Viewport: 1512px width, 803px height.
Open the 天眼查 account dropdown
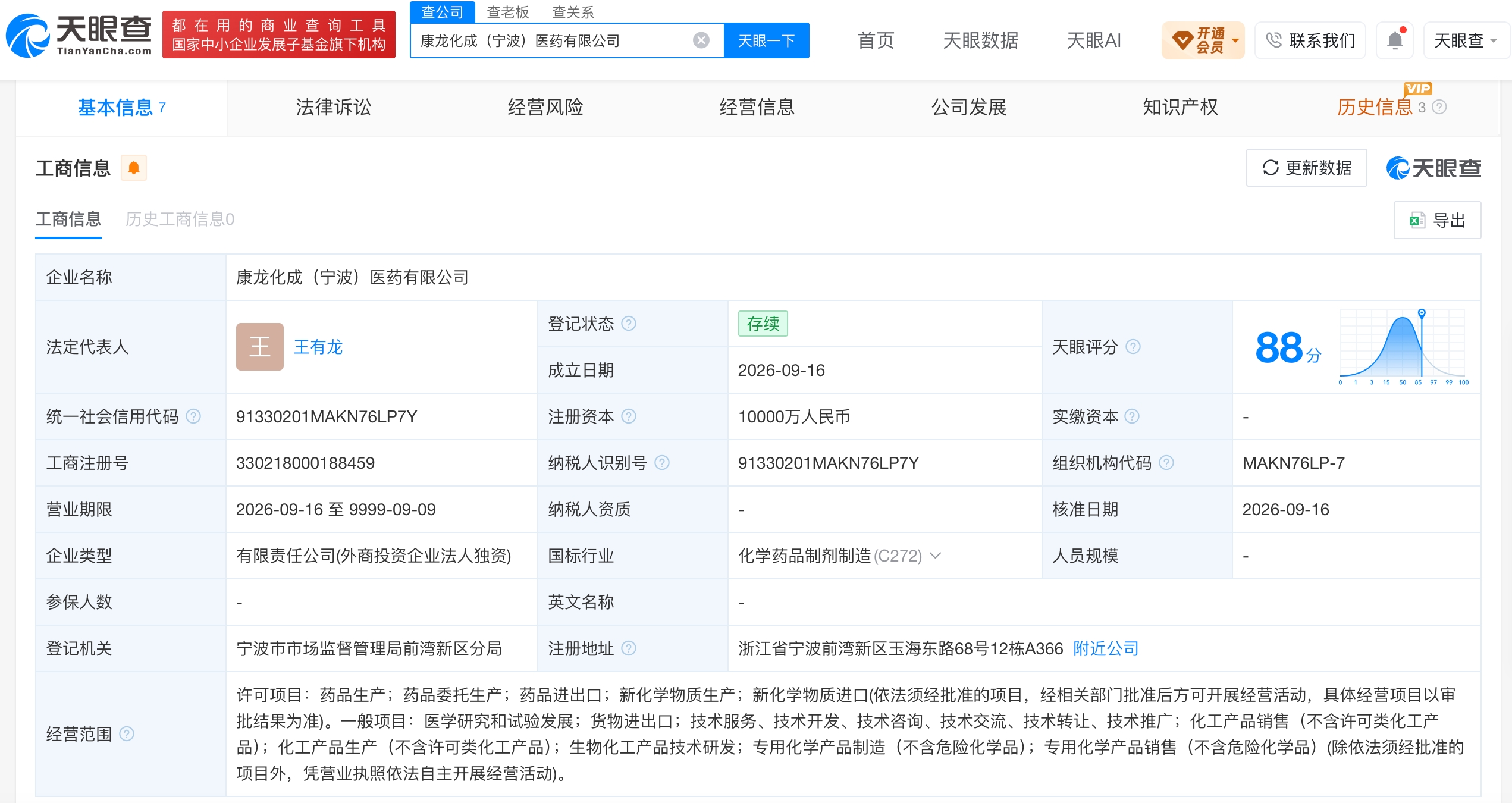click(1466, 40)
